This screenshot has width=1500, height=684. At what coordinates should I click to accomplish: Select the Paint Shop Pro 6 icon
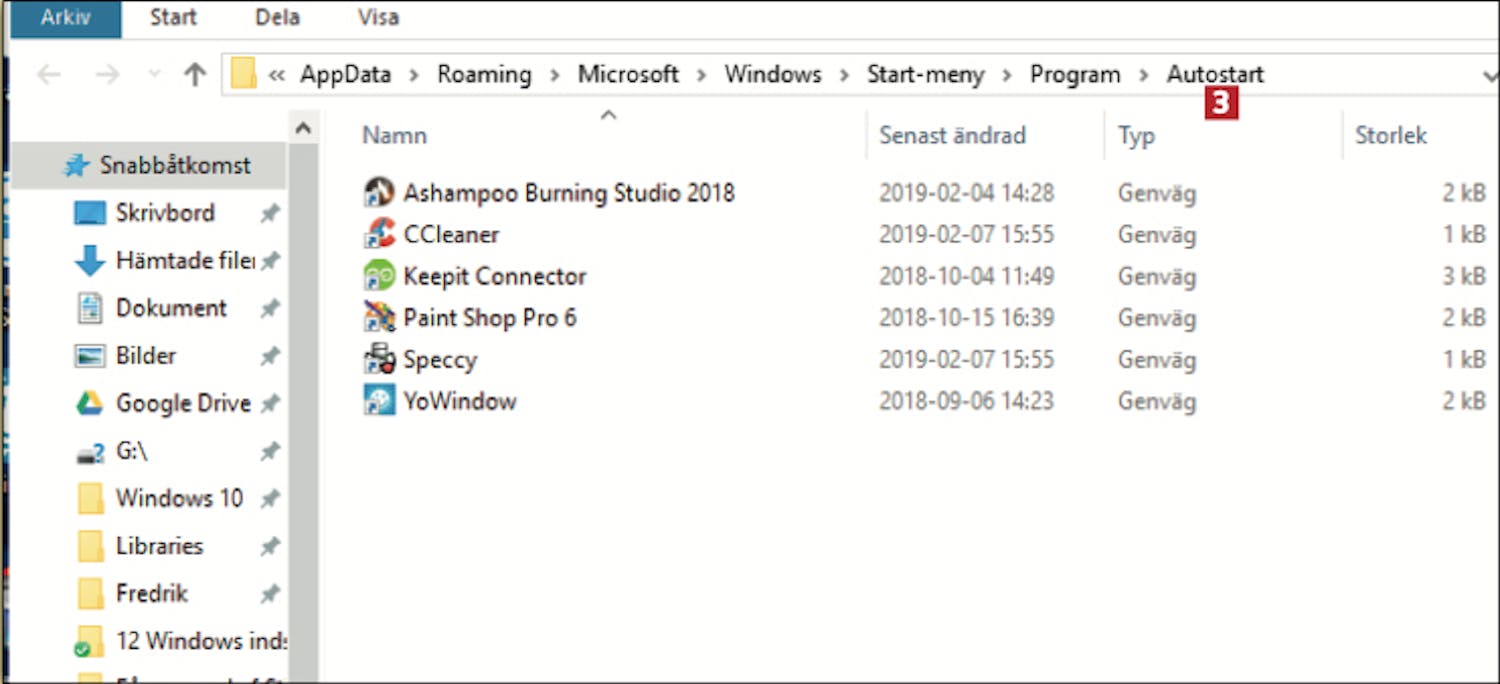coord(379,318)
